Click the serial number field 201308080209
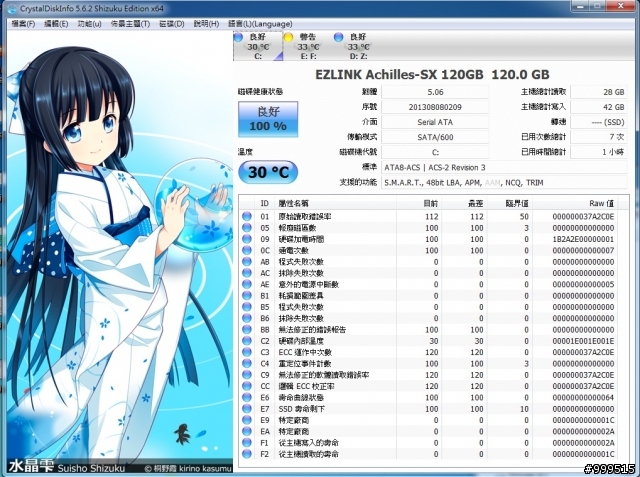Image resolution: width=640 pixels, height=477 pixels. (435, 107)
